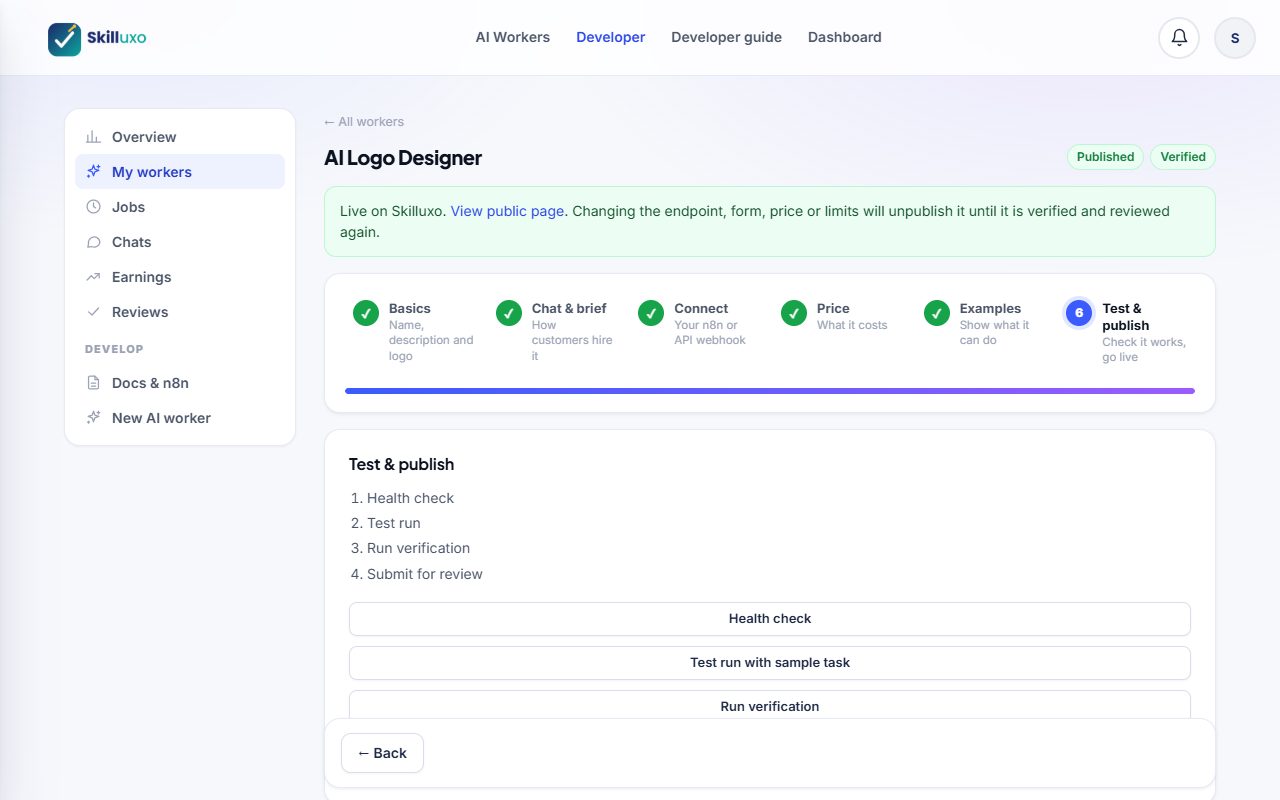Image resolution: width=1280 pixels, height=800 pixels.
Task: Open the S user avatar menu
Action: pos(1235,38)
